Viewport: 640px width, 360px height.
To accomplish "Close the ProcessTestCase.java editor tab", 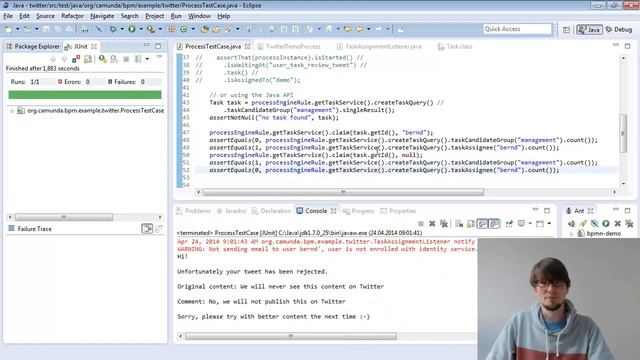I will [247, 47].
